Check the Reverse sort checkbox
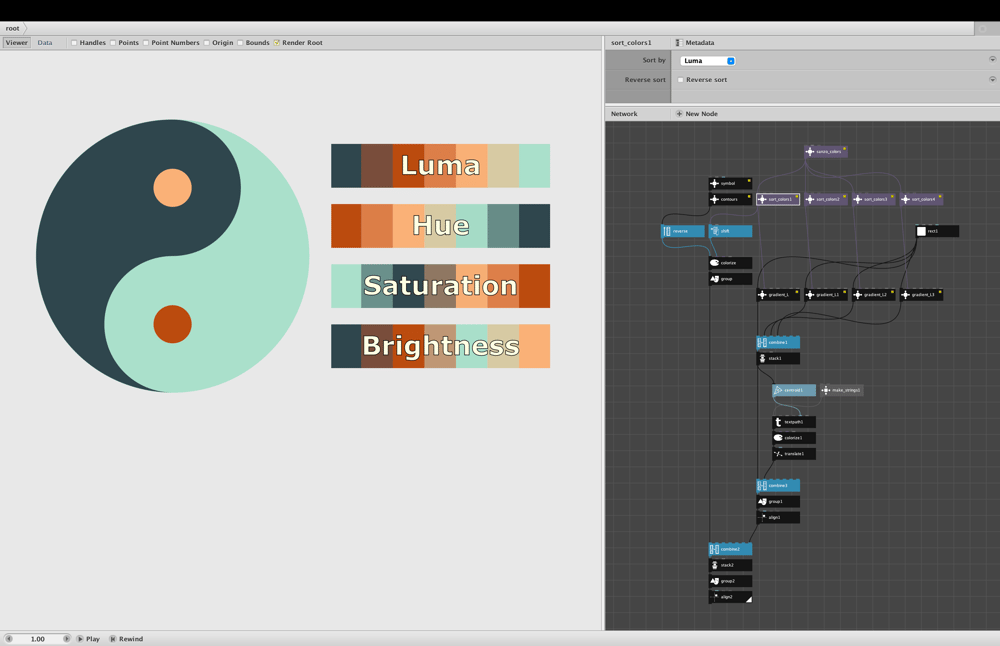This screenshot has height=646, width=1000. point(680,80)
